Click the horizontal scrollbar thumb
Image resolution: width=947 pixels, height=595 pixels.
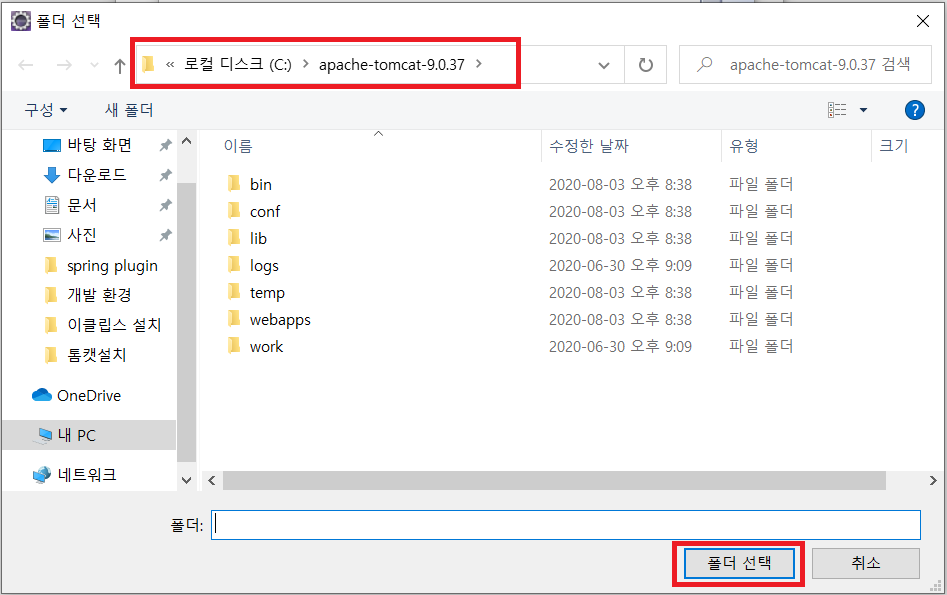click(x=554, y=481)
